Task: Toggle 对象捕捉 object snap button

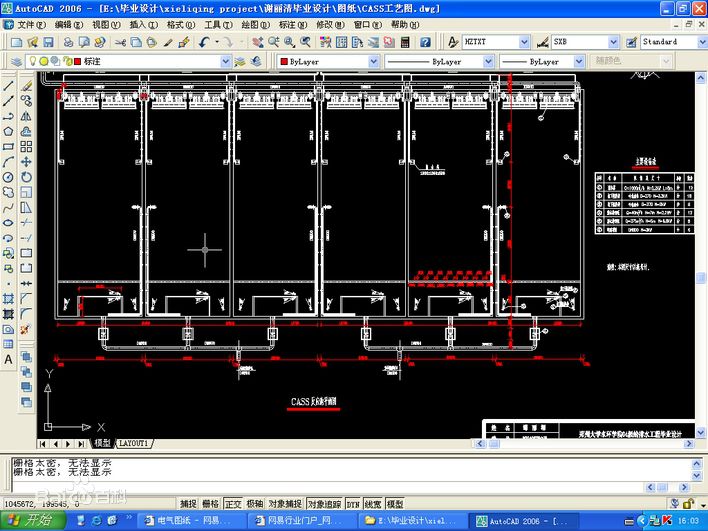Action: coord(285,503)
